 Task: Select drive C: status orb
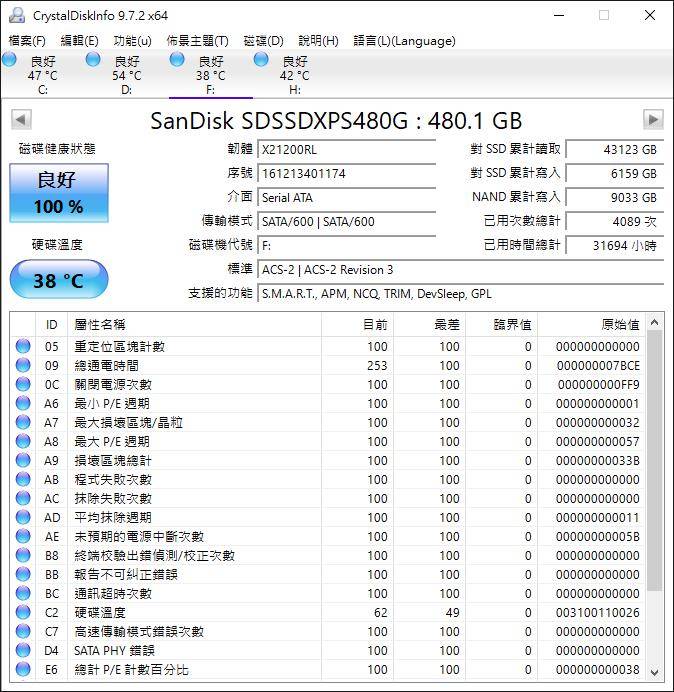(x=10, y=60)
